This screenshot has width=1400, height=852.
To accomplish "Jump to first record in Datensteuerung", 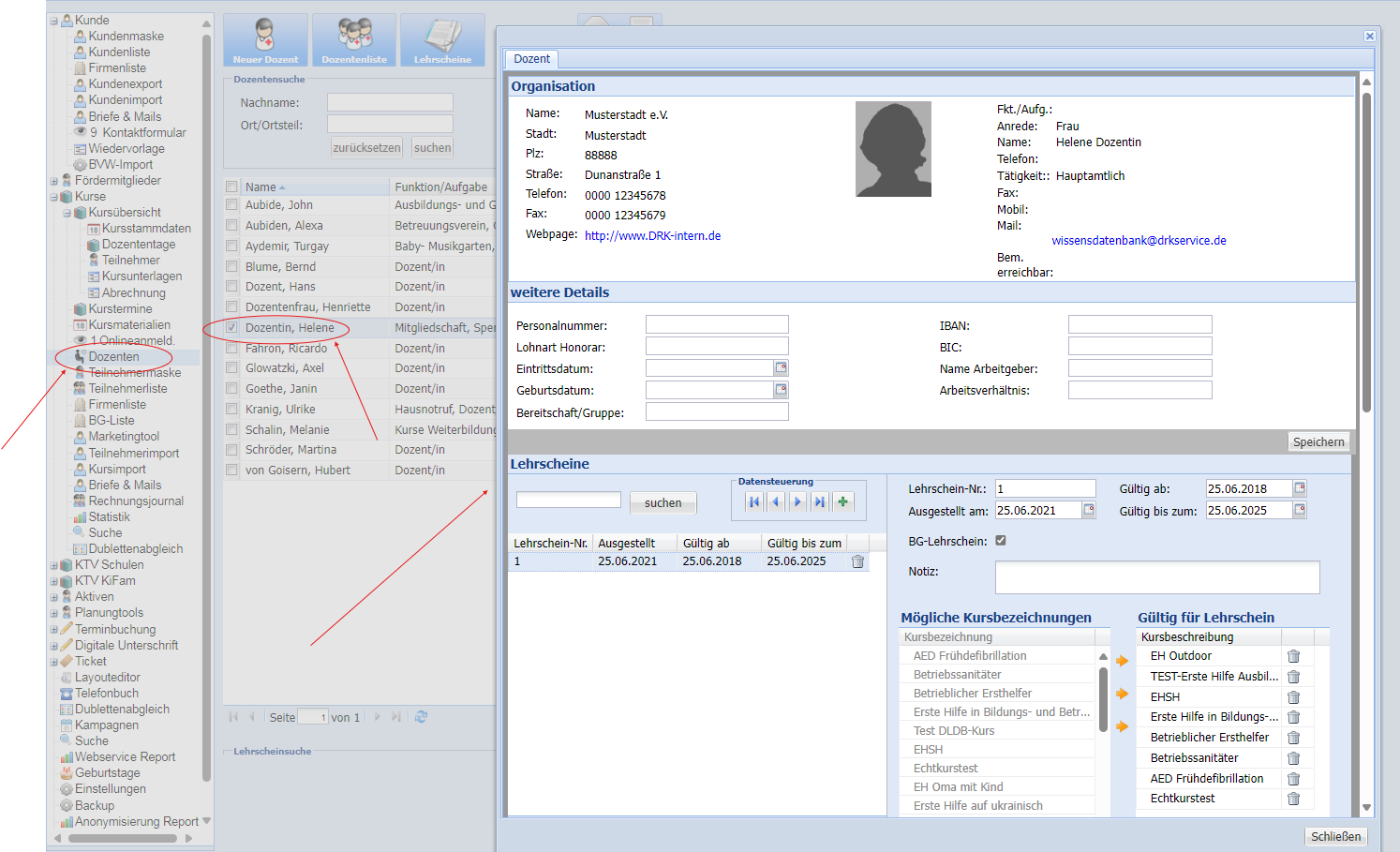I will [754, 502].
